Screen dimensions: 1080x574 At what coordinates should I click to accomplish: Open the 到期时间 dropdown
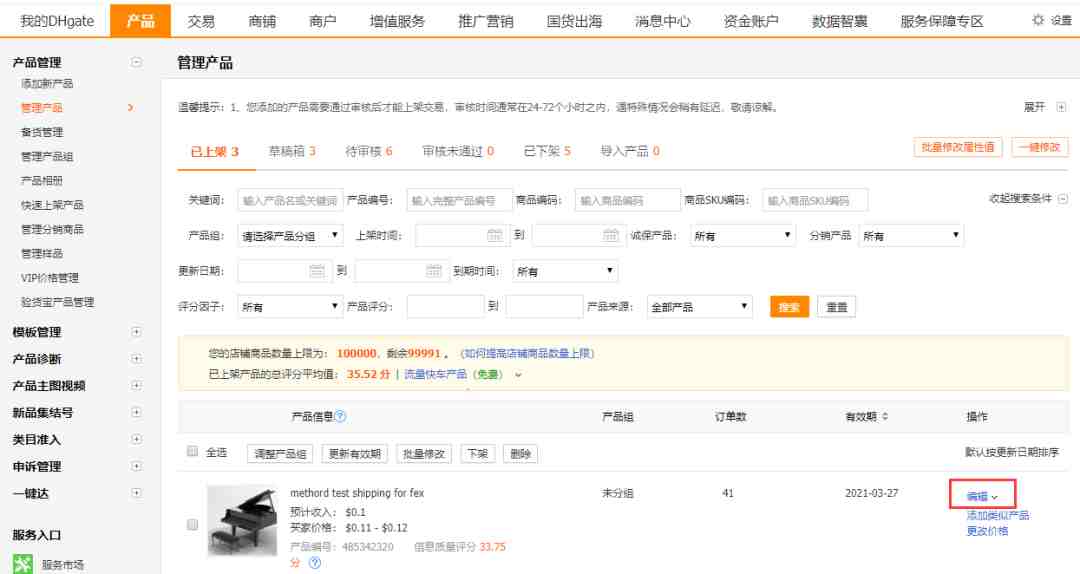[x=565, y=271]
